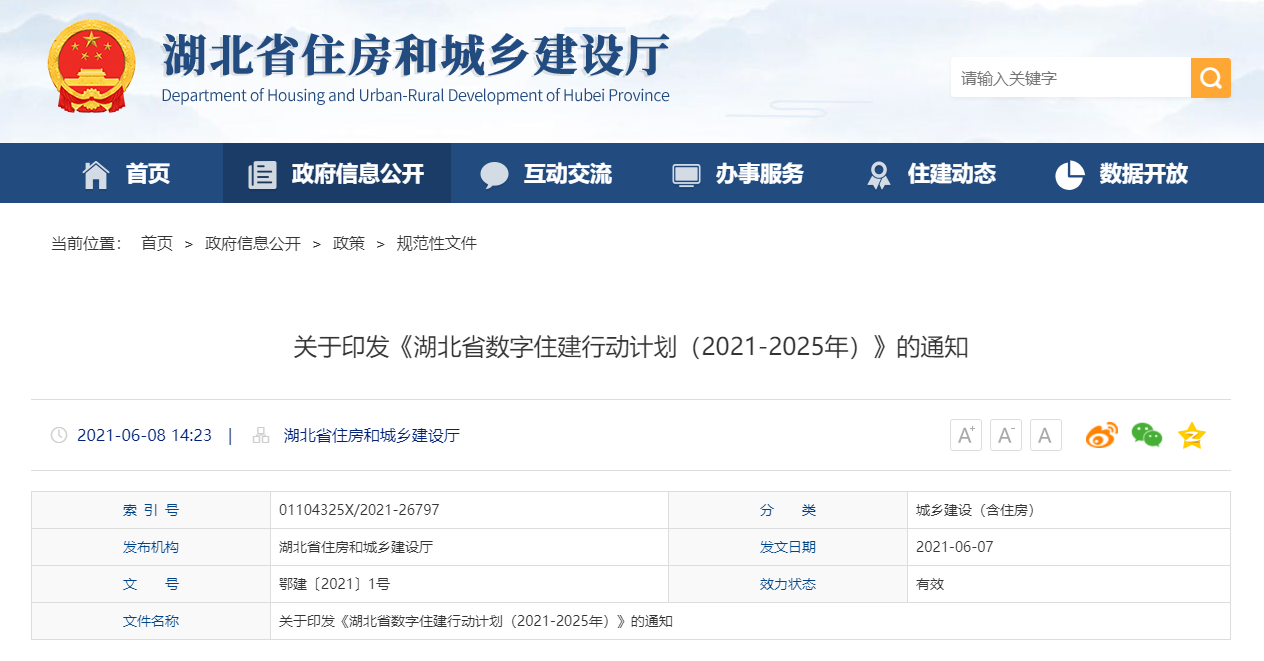Click the ribbon badge icon beside 住建动态

coord(878,175)
